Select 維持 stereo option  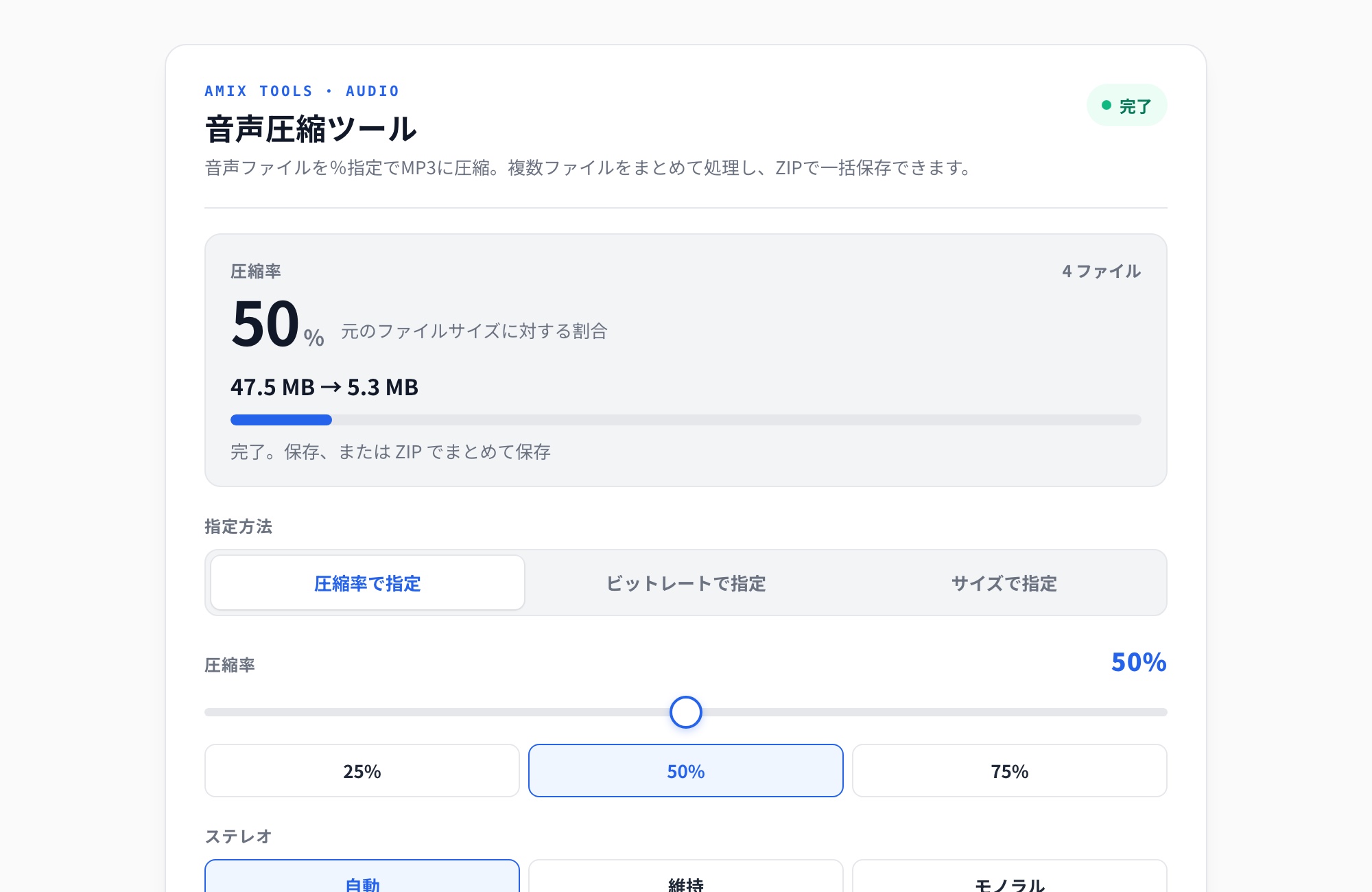(x=686, y=876)
